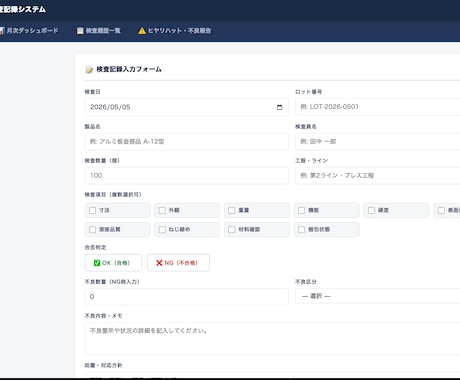
Task: Open the calendar picker icon in 検査日
Action: (x=279, y=107)
